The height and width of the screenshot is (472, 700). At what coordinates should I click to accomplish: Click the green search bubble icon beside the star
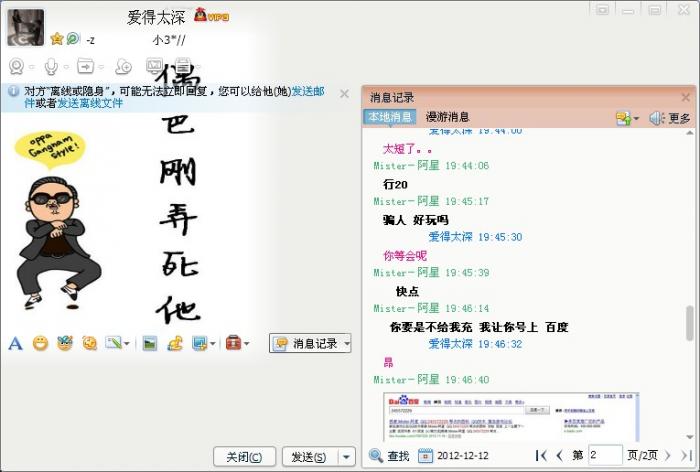(x=73, y=39)
